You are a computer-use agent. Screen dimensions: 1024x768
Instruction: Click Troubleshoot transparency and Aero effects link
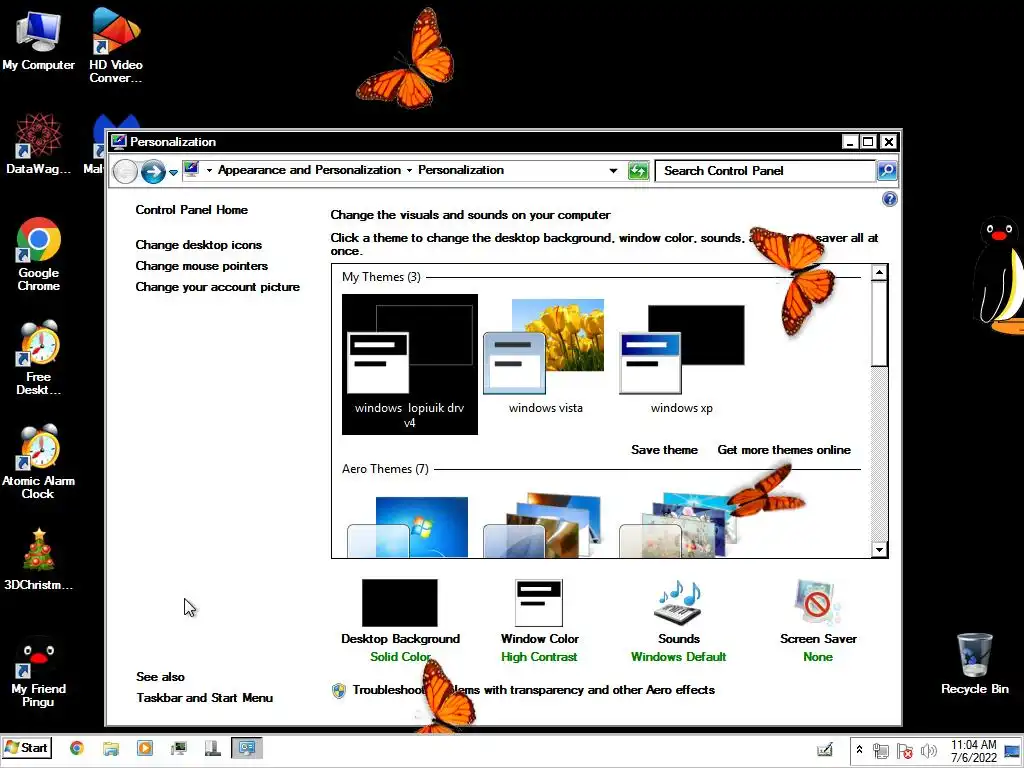[534, 690]
